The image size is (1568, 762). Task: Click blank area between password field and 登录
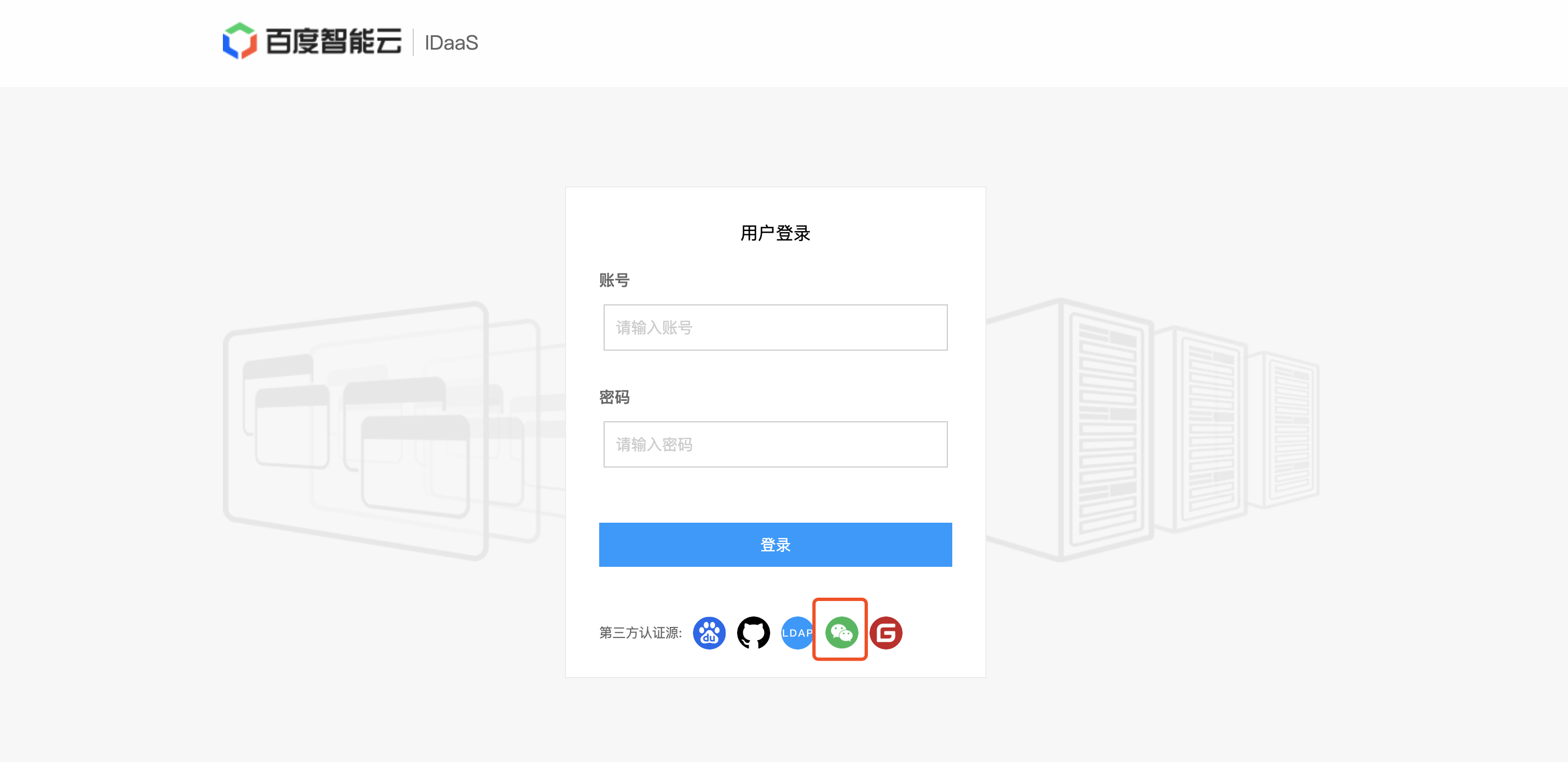775,496
